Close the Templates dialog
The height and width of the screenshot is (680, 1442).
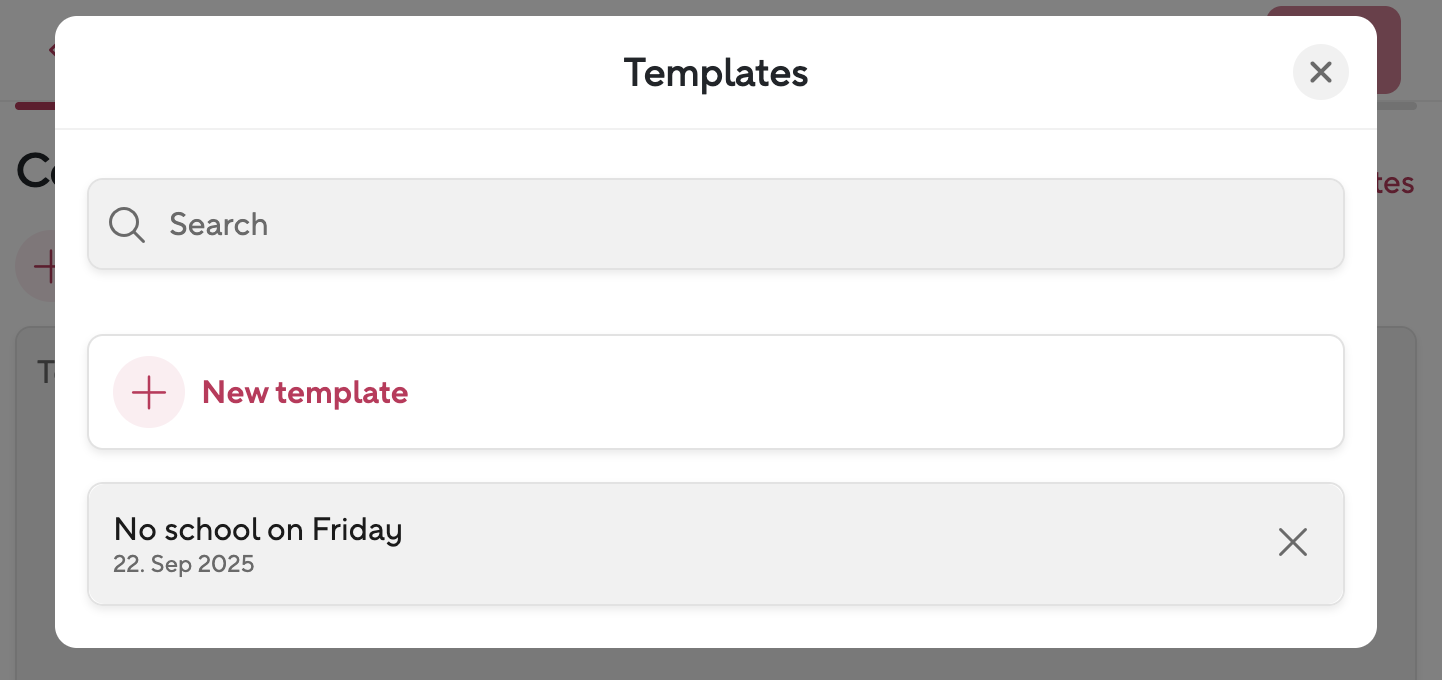click(1320, 72)
